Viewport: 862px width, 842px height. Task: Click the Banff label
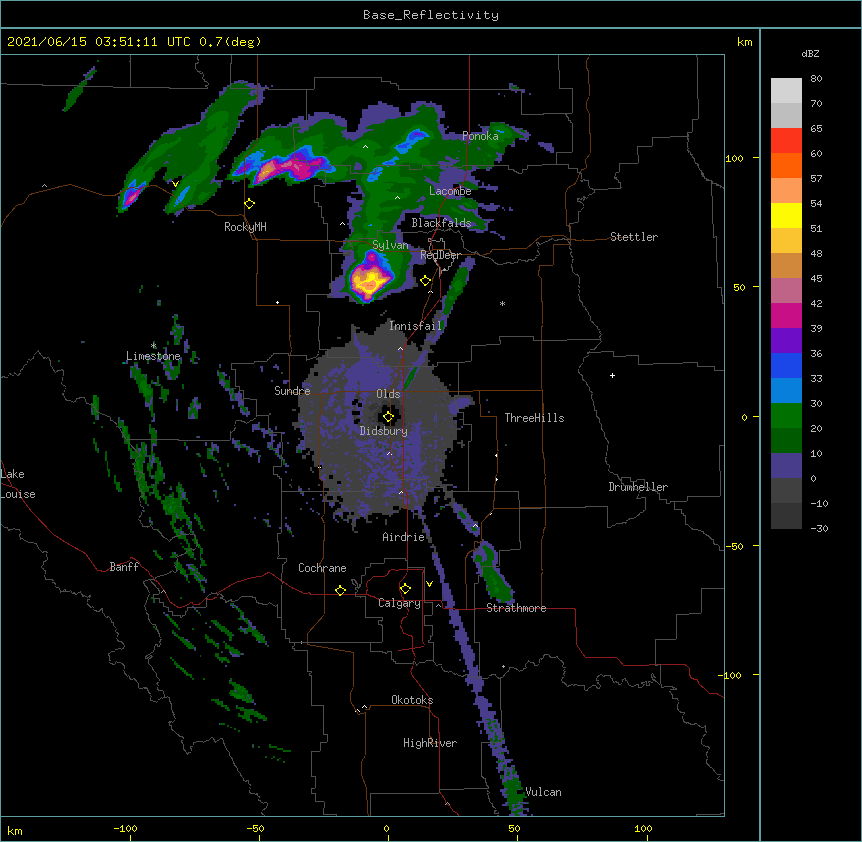(x=124, y=567)
